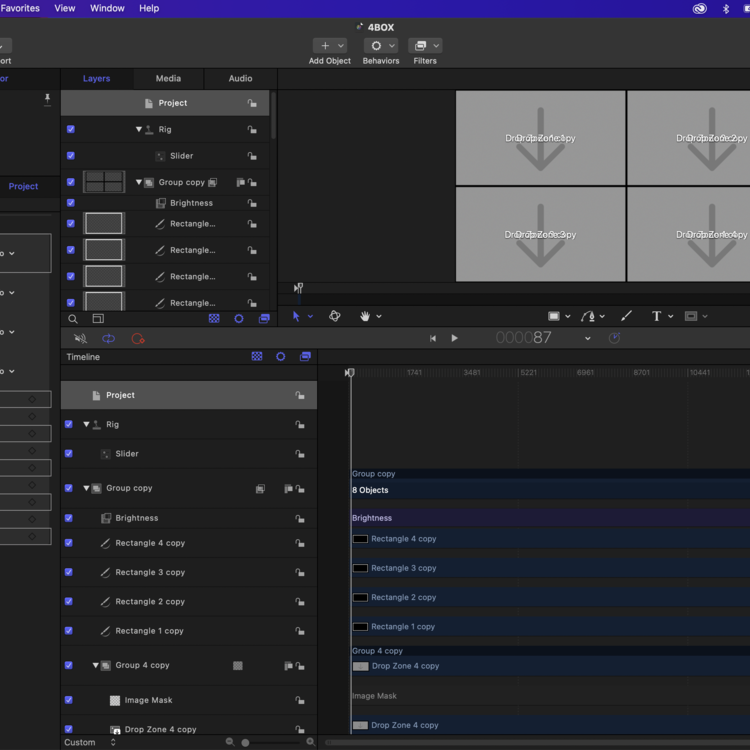The image size is (750, 750).
Task: Toggle the record animation button
Action: coord(138,339)
